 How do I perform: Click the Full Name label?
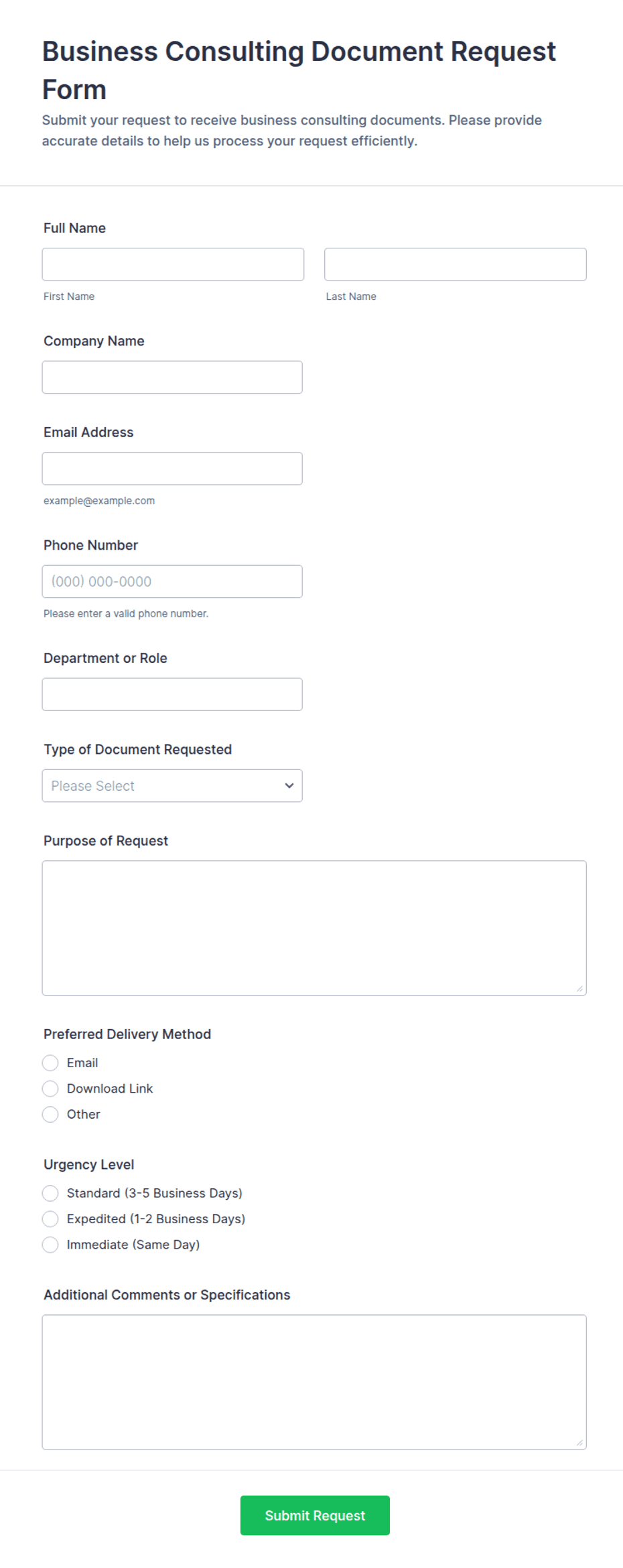click(74, 228)
